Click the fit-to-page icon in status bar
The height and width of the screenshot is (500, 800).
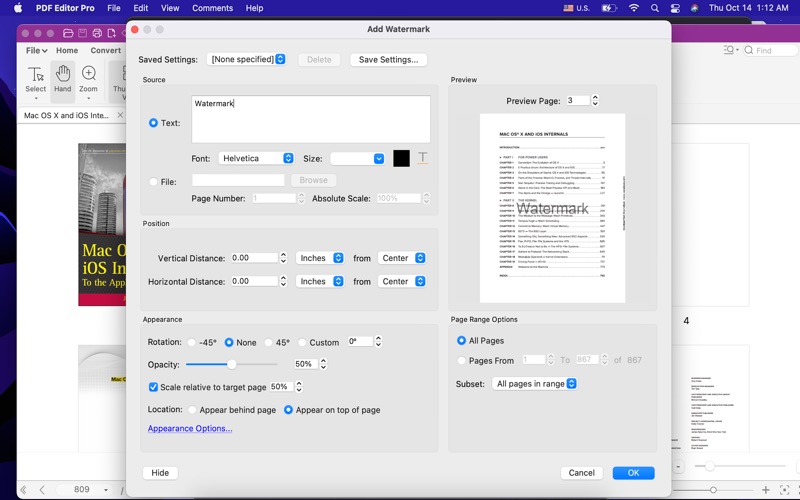[785, 490]
